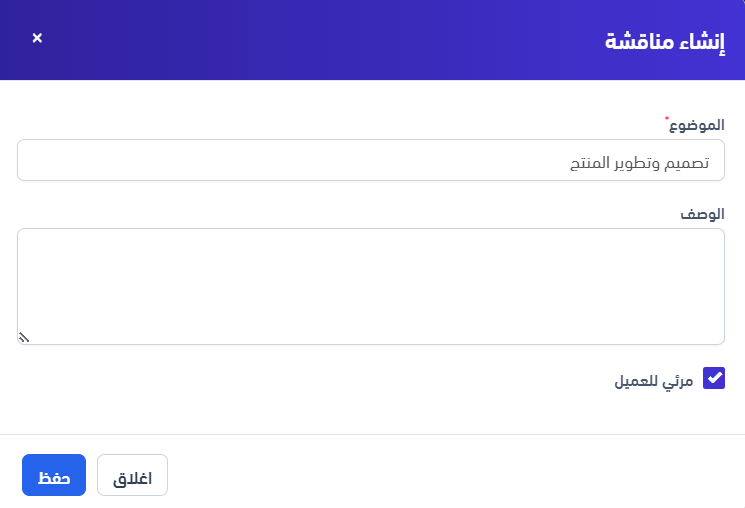Dismiss the discussion form using اغلاق
Viewport: 745px width, 508px height.
[x=132, y=476]
